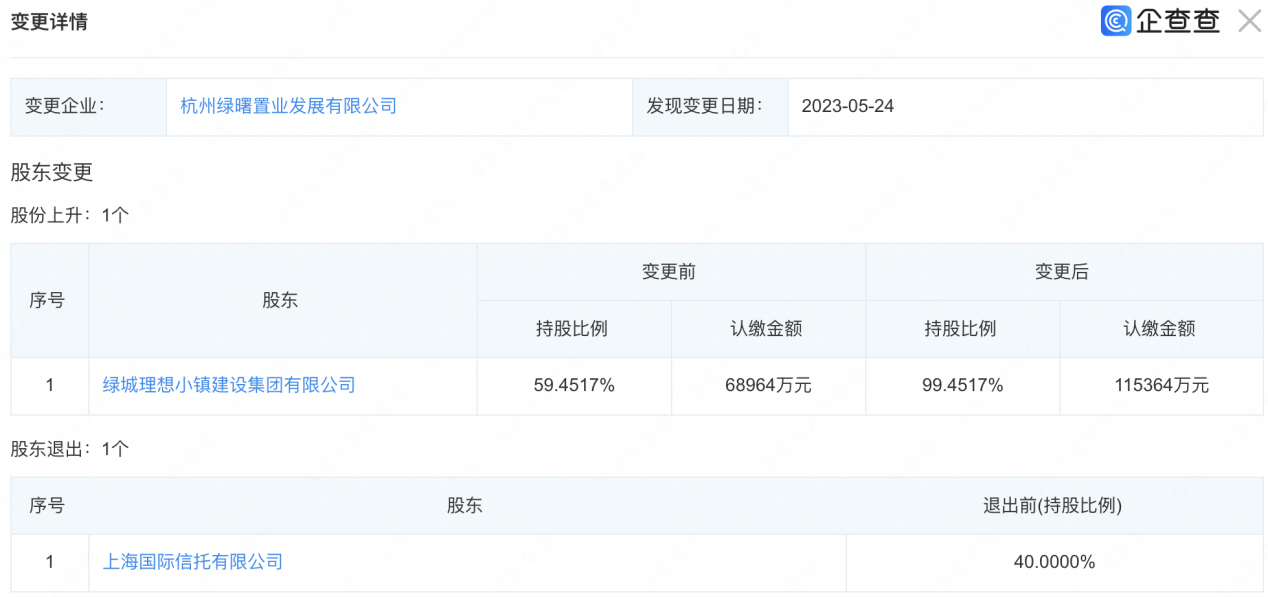
Task: Click the 变更后 column group header
Action: coord(1062,272)
